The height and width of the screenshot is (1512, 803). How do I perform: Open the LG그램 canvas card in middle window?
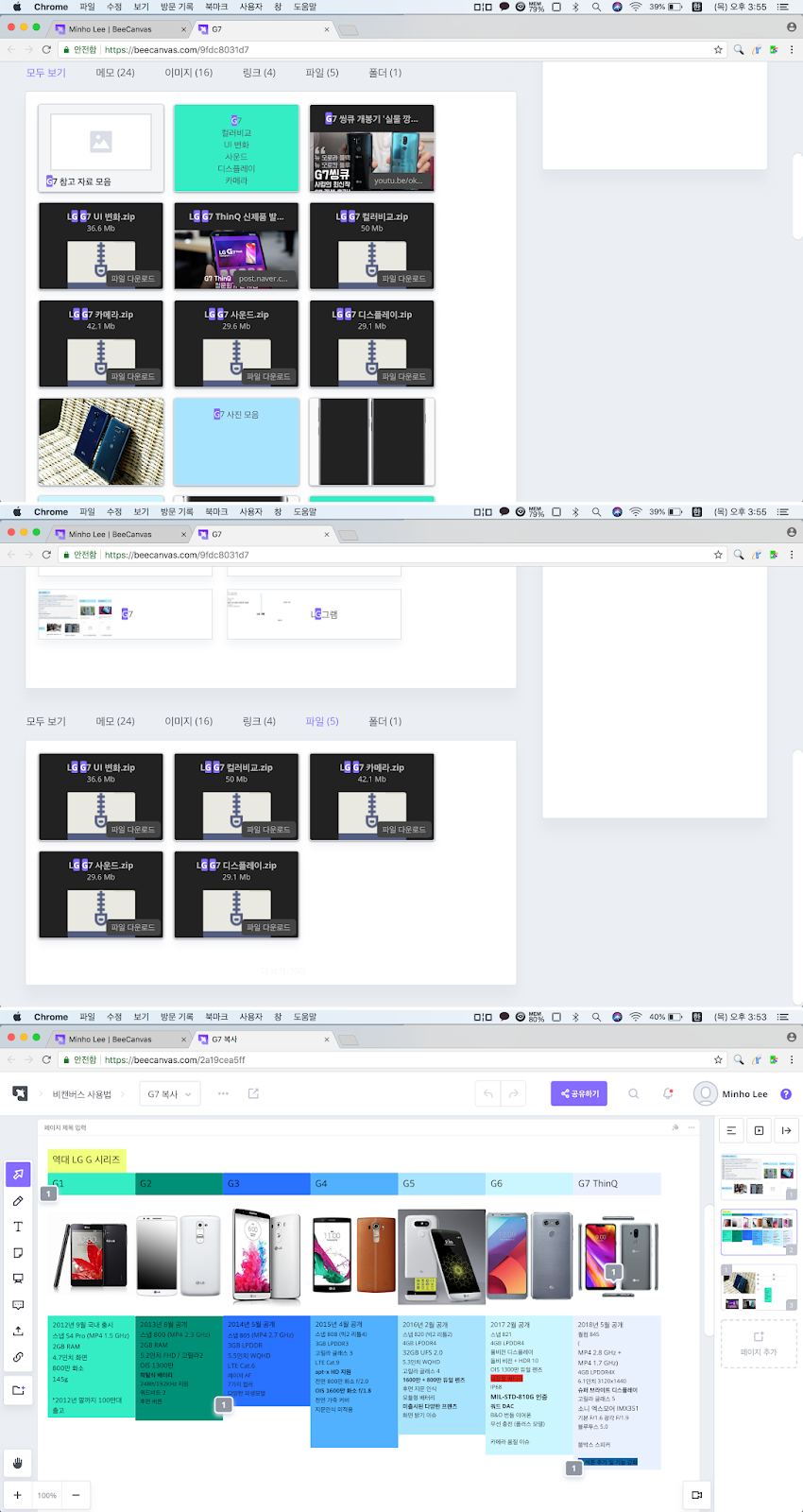point(314,614)
